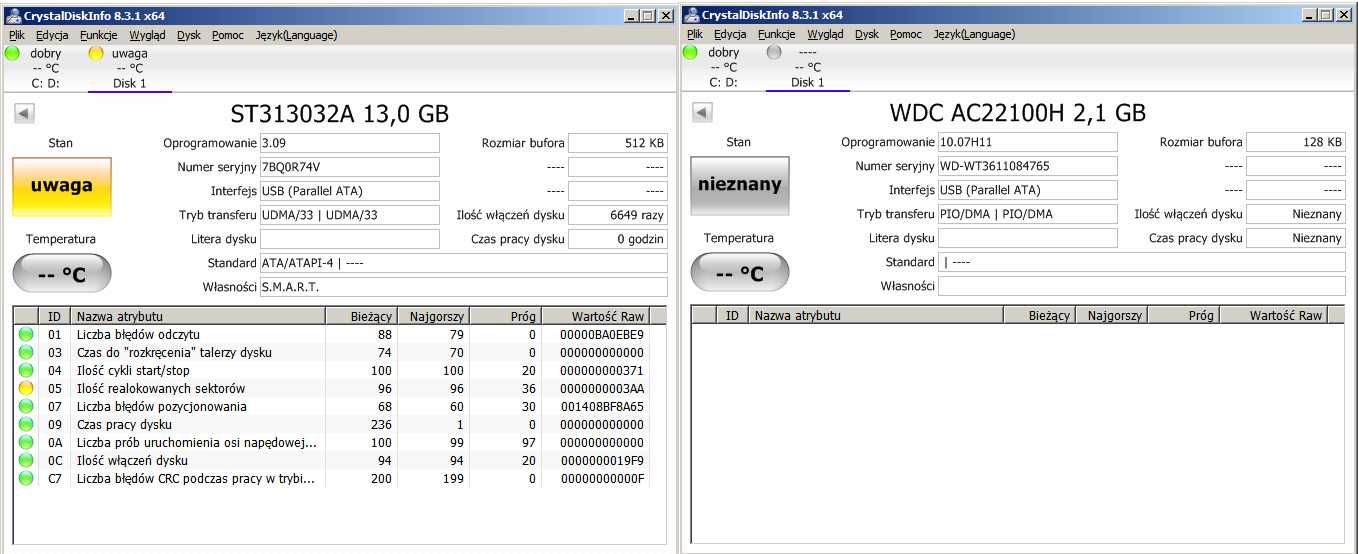The height and width of the screenshot is (554, 1358).
Task: Click the gray 'nieznany' health status button
Action: click(739, 185)
